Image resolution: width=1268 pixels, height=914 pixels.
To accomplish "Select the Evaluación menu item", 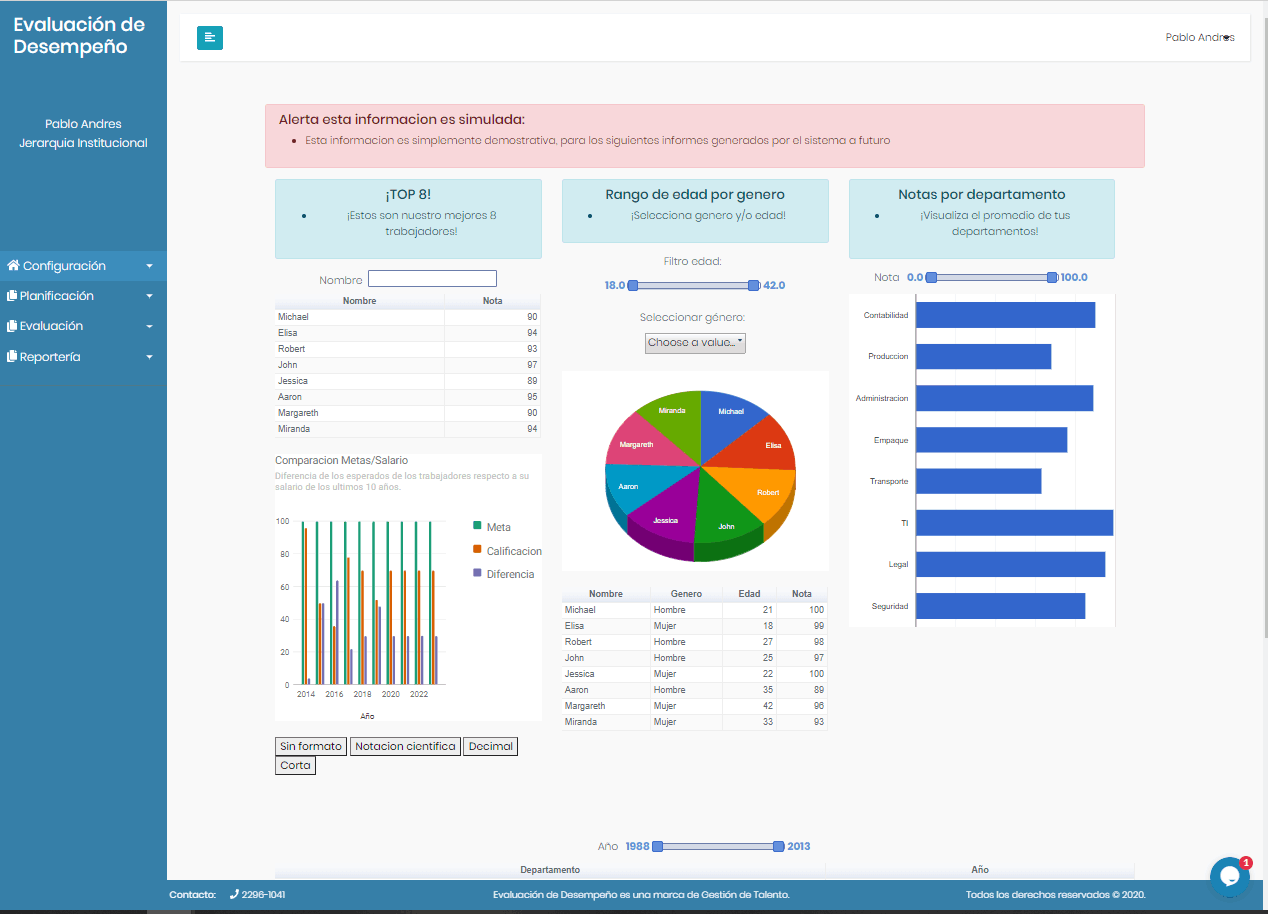I will click(51, 326).
